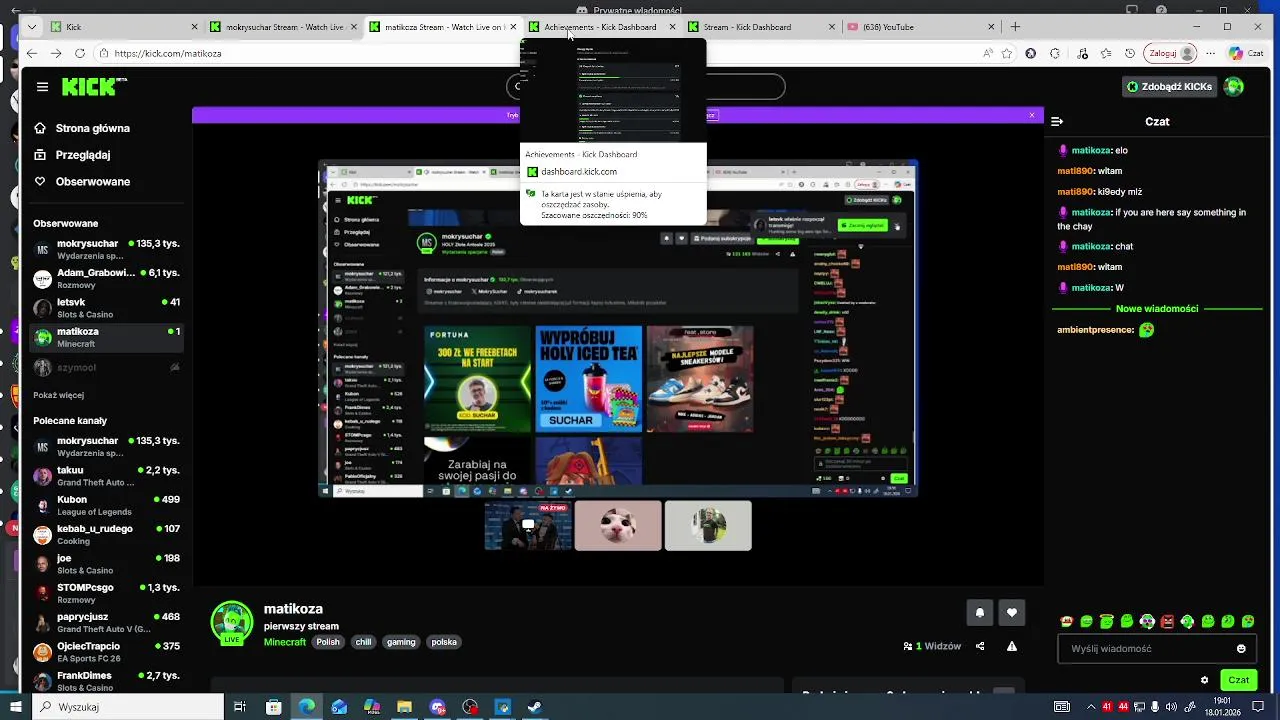1280x720 pixels.
Task: Reload the page
Action: pyautogui.click(x=78, y=53)
